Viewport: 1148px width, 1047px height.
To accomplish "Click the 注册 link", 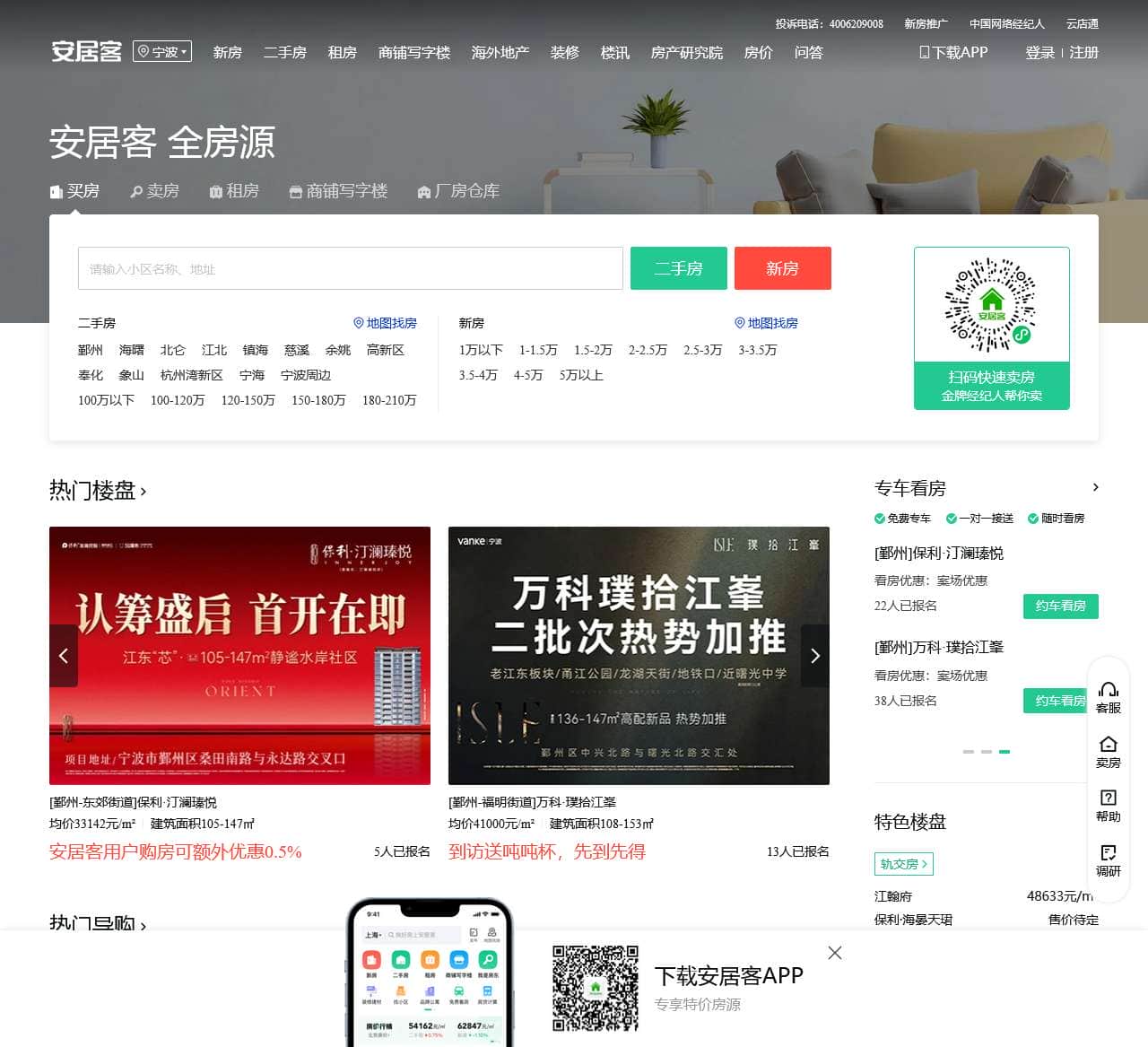I will [1084, 53].
